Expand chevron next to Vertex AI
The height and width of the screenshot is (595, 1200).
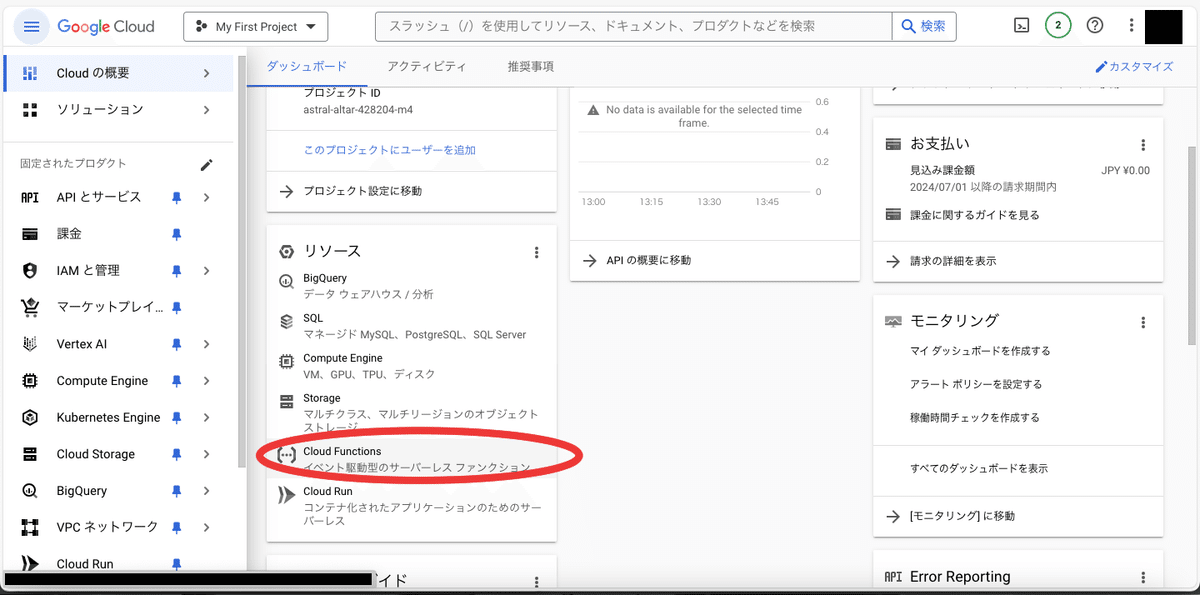click(x=206, y=344)
